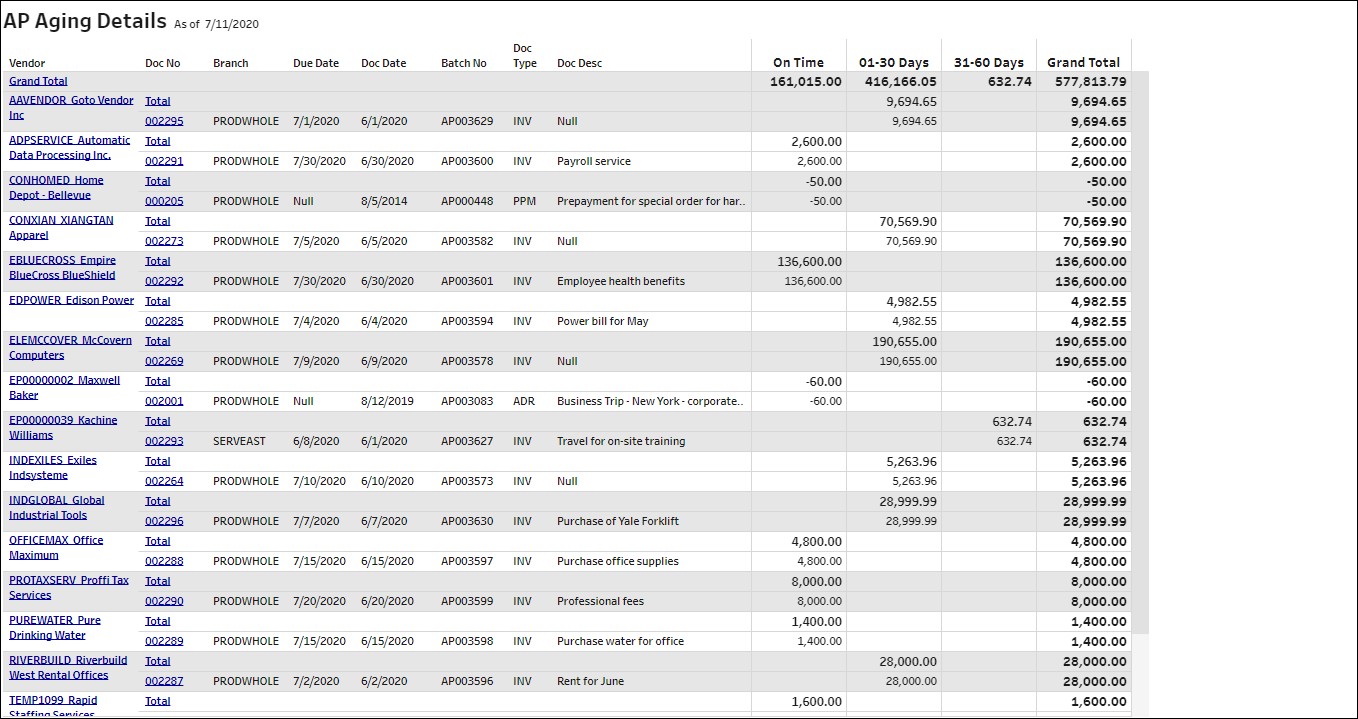The height and width of the screenshot is (719, 1358).
Task: Open vendor CONXIAN XIANGTAN Apparel
Action: (61, 228)
